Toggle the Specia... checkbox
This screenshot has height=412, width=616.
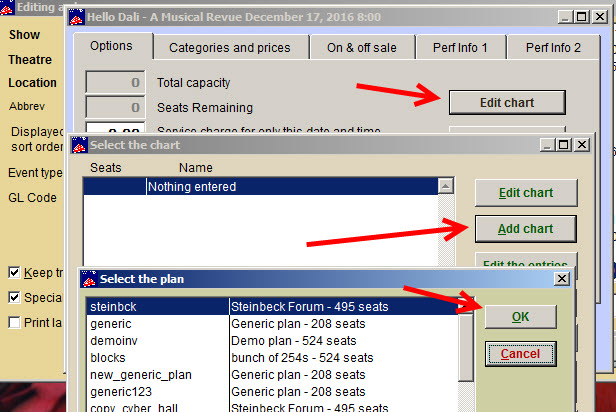point(14,297)
